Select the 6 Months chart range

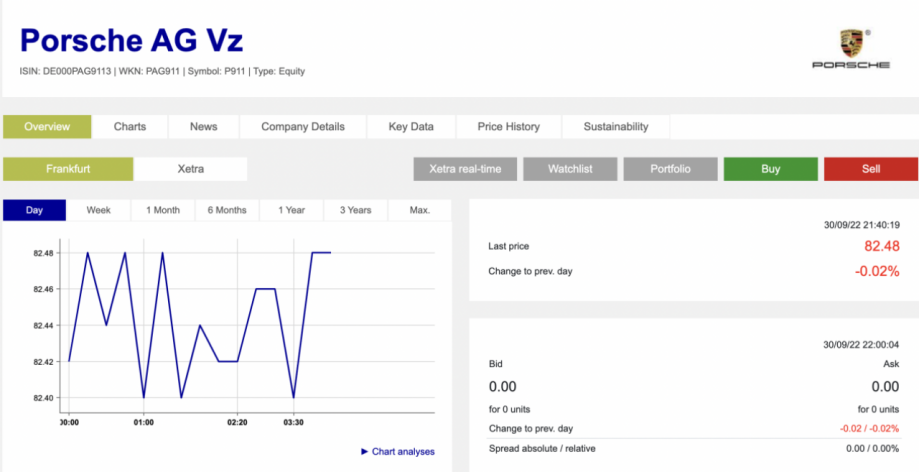click(x=227, y=210)
